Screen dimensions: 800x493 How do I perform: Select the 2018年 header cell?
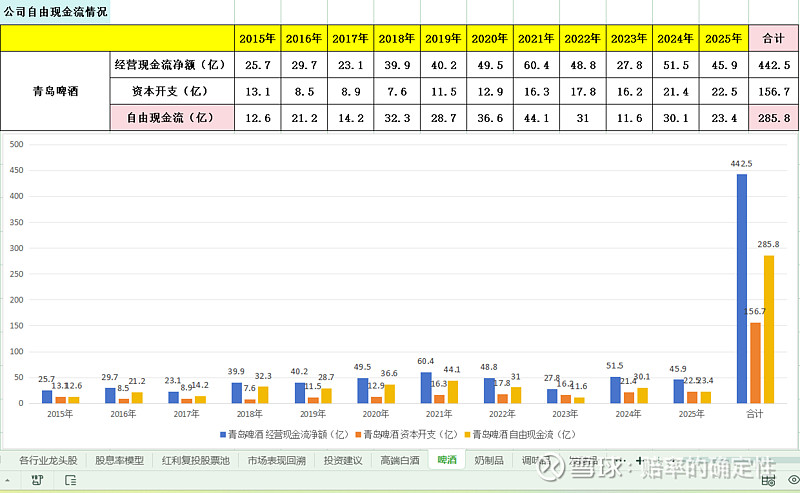click(396, 38)
